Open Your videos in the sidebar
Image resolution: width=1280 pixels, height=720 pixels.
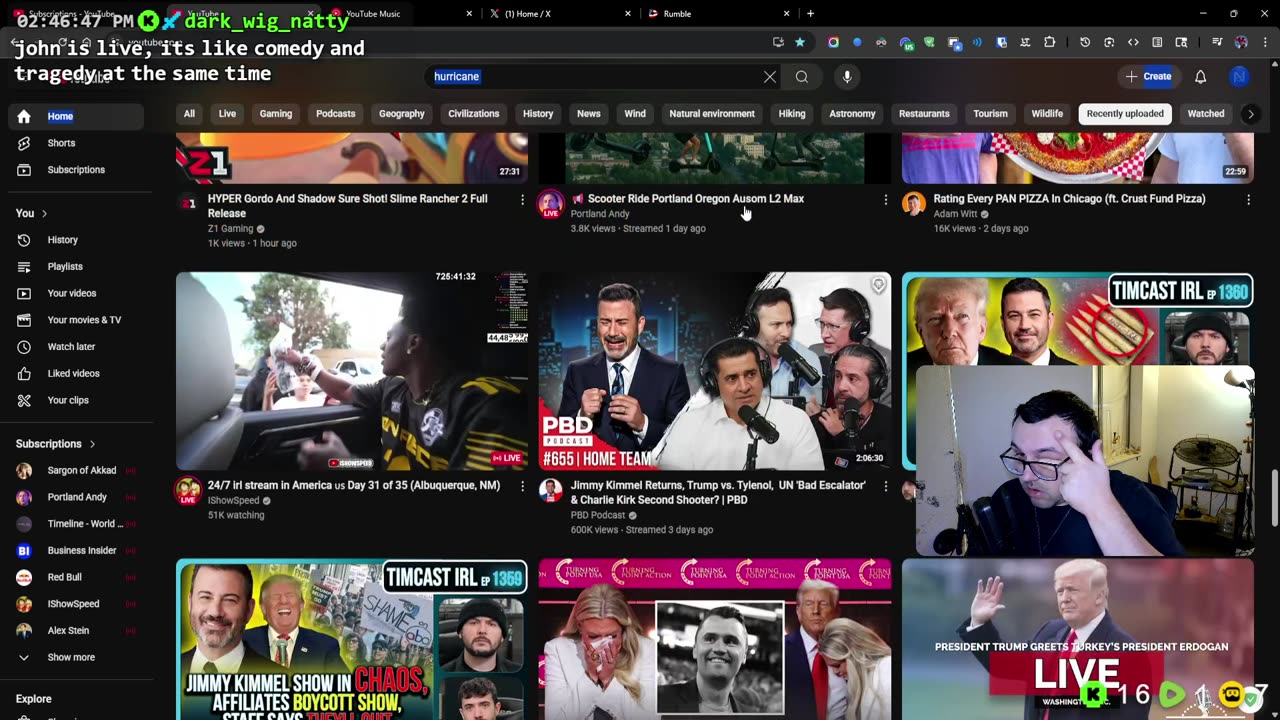(x=76, y=293)
